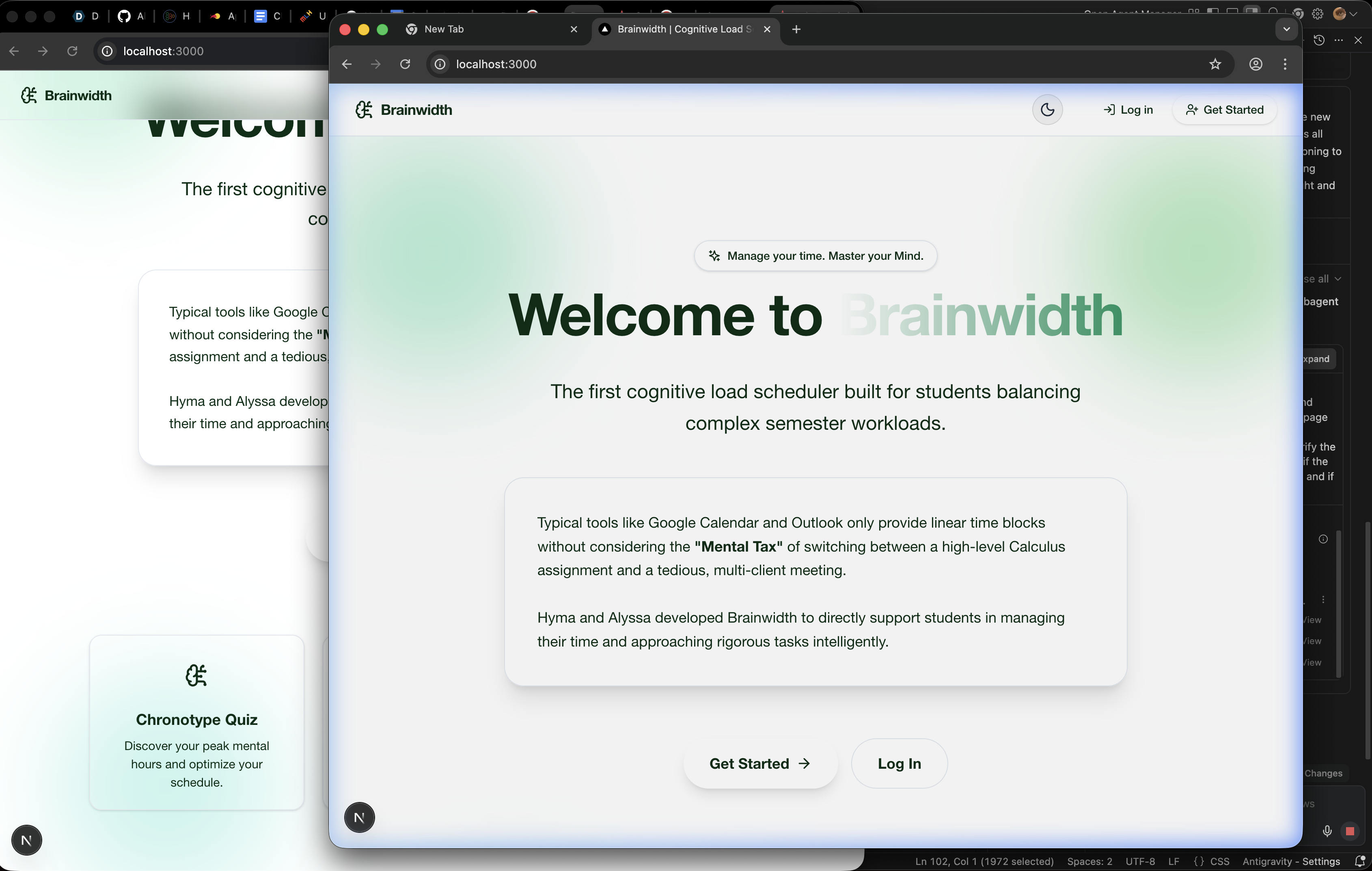This screenshot has height=871, width=1372.
Task: Open a new browser tab with plus
Action: (796, 29)
